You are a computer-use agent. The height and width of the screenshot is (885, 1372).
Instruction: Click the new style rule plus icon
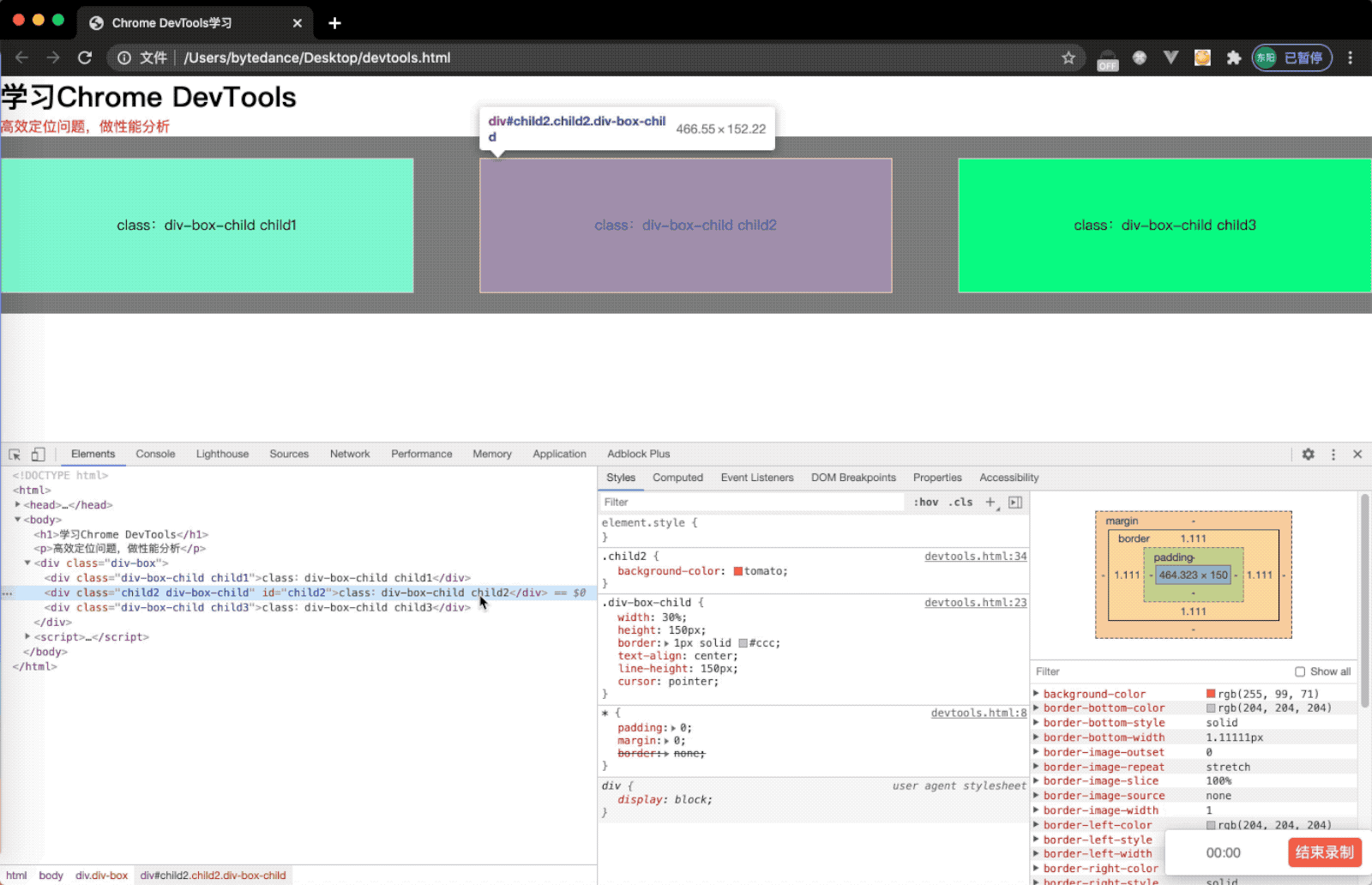click(990, 502)
